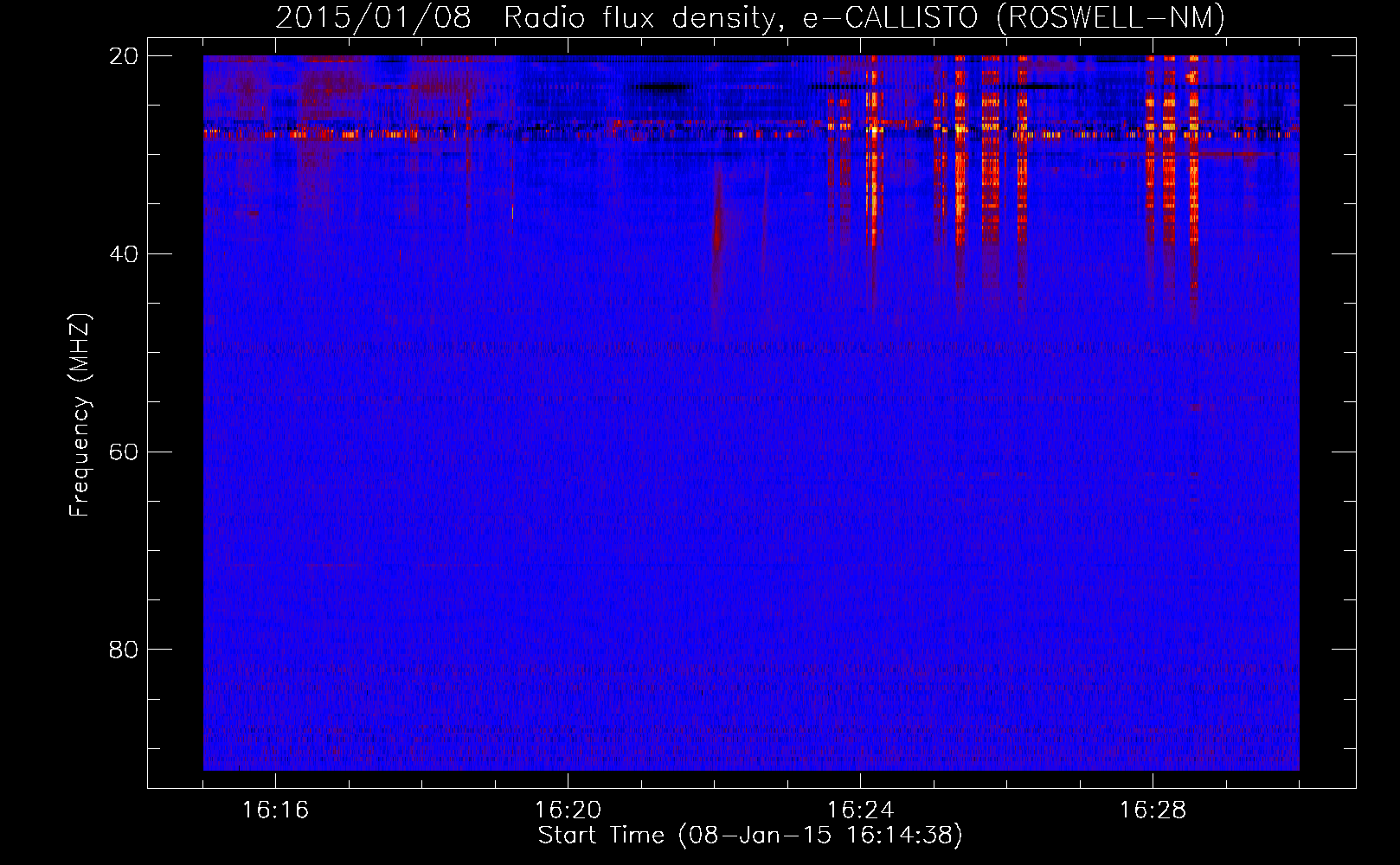Click the 2015/01/08 date in the title

[373, 17]
